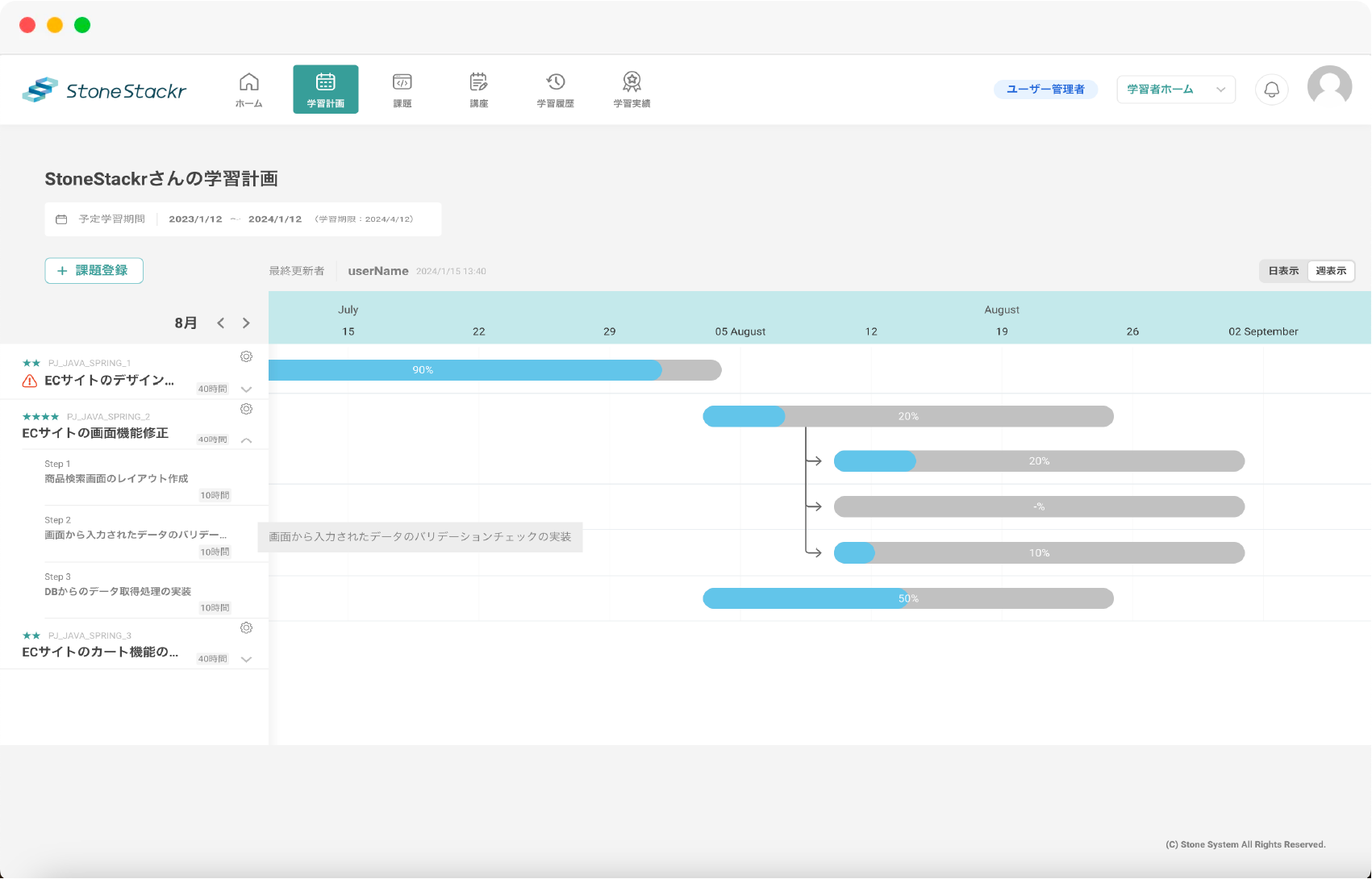Click the end date 2024/1/12
The width and height of the screenshot is (1372, 879).
275,219
